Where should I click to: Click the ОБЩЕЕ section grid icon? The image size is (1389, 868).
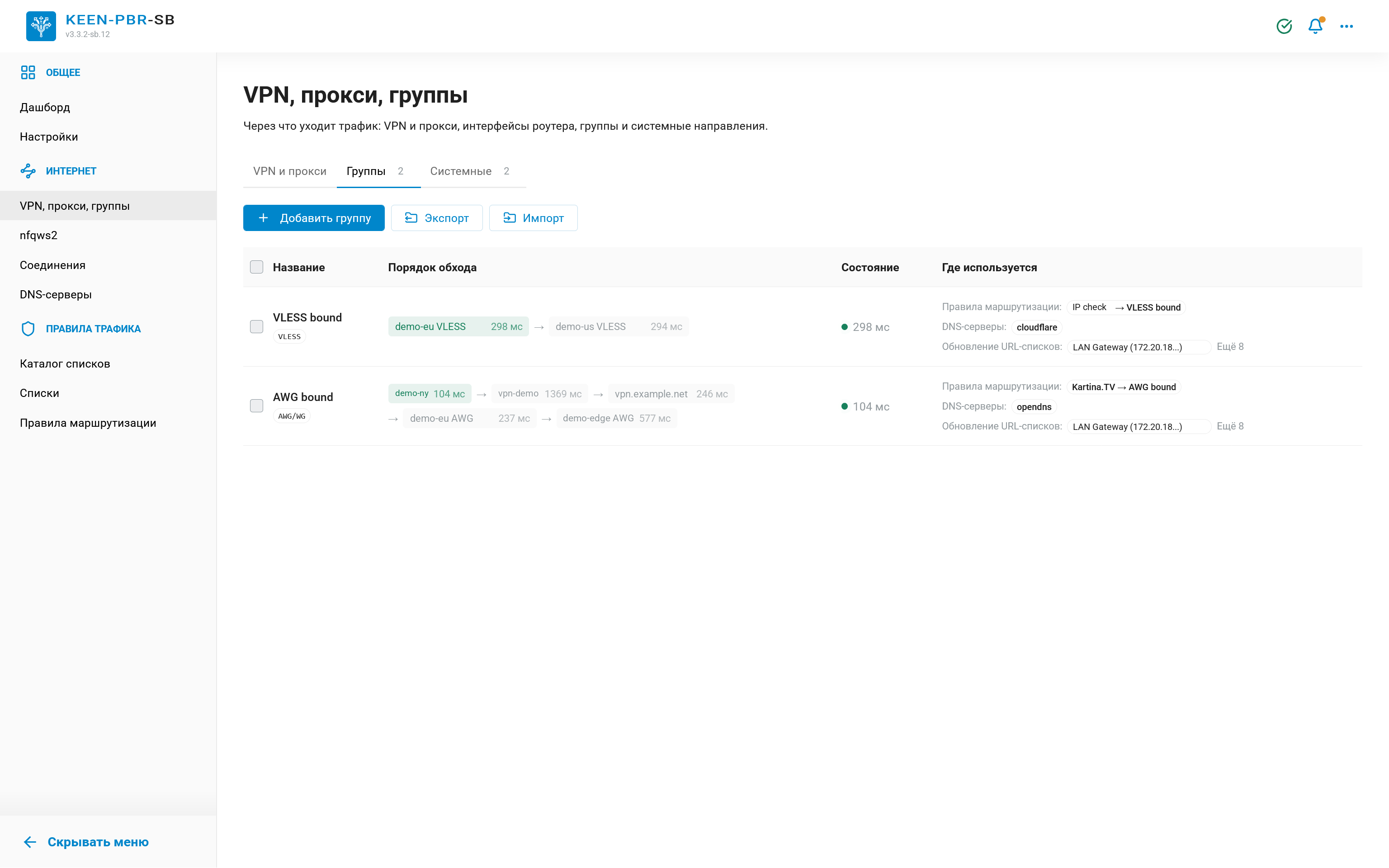[x=28, y=72]
